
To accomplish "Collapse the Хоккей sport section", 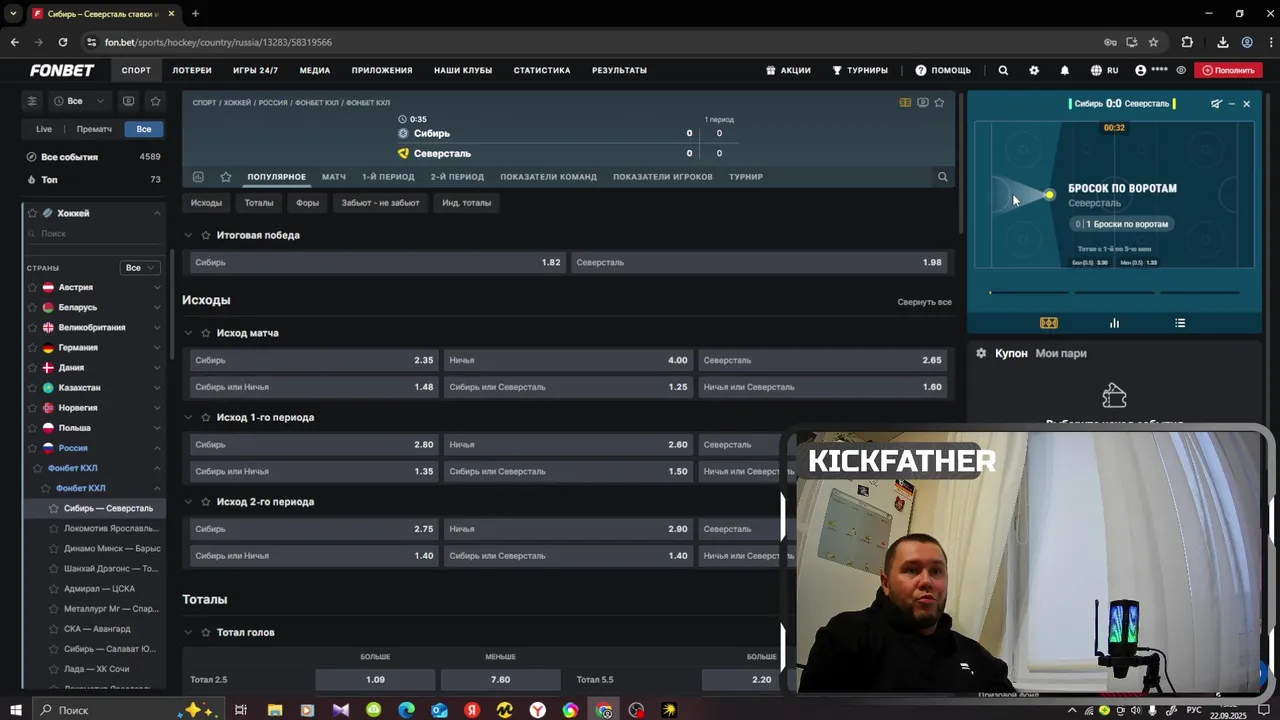I will pyautogui.click(x=157, y=213).
